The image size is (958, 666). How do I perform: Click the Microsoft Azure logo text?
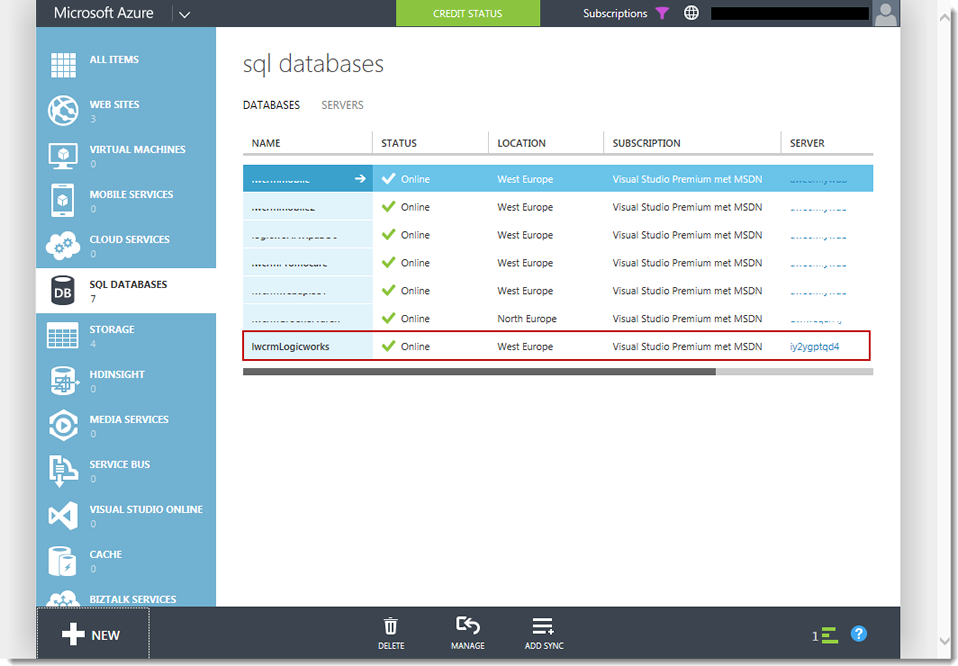[x=103, y=13]
